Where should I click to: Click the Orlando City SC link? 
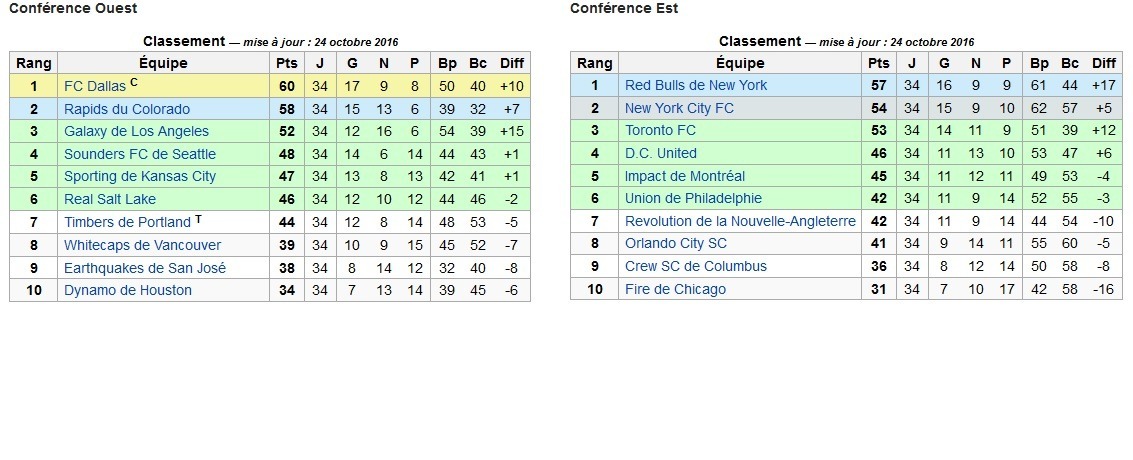tap(675, 243)
